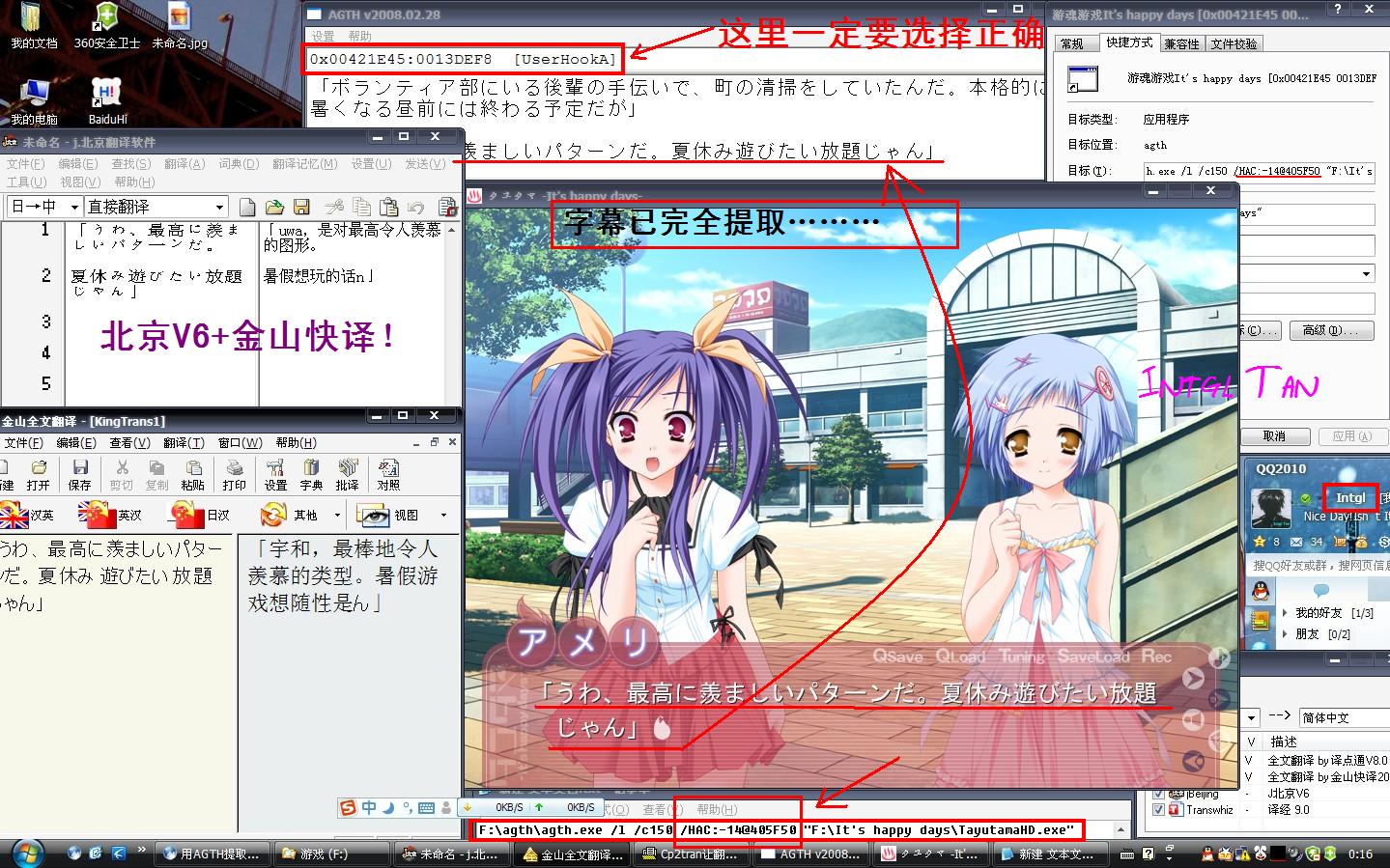
Task: Click SaveLoad in the game dialogue box
Action: 1093,657
